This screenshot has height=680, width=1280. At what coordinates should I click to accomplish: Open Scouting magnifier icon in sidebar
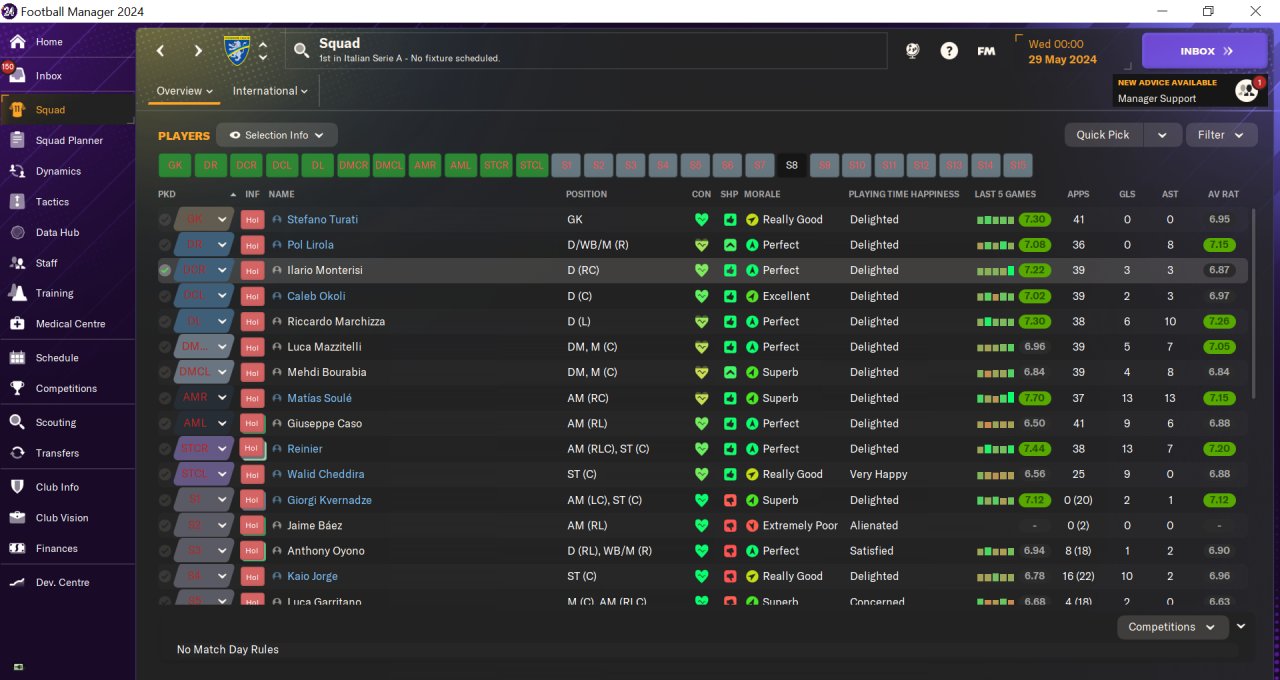pos(17,423)
